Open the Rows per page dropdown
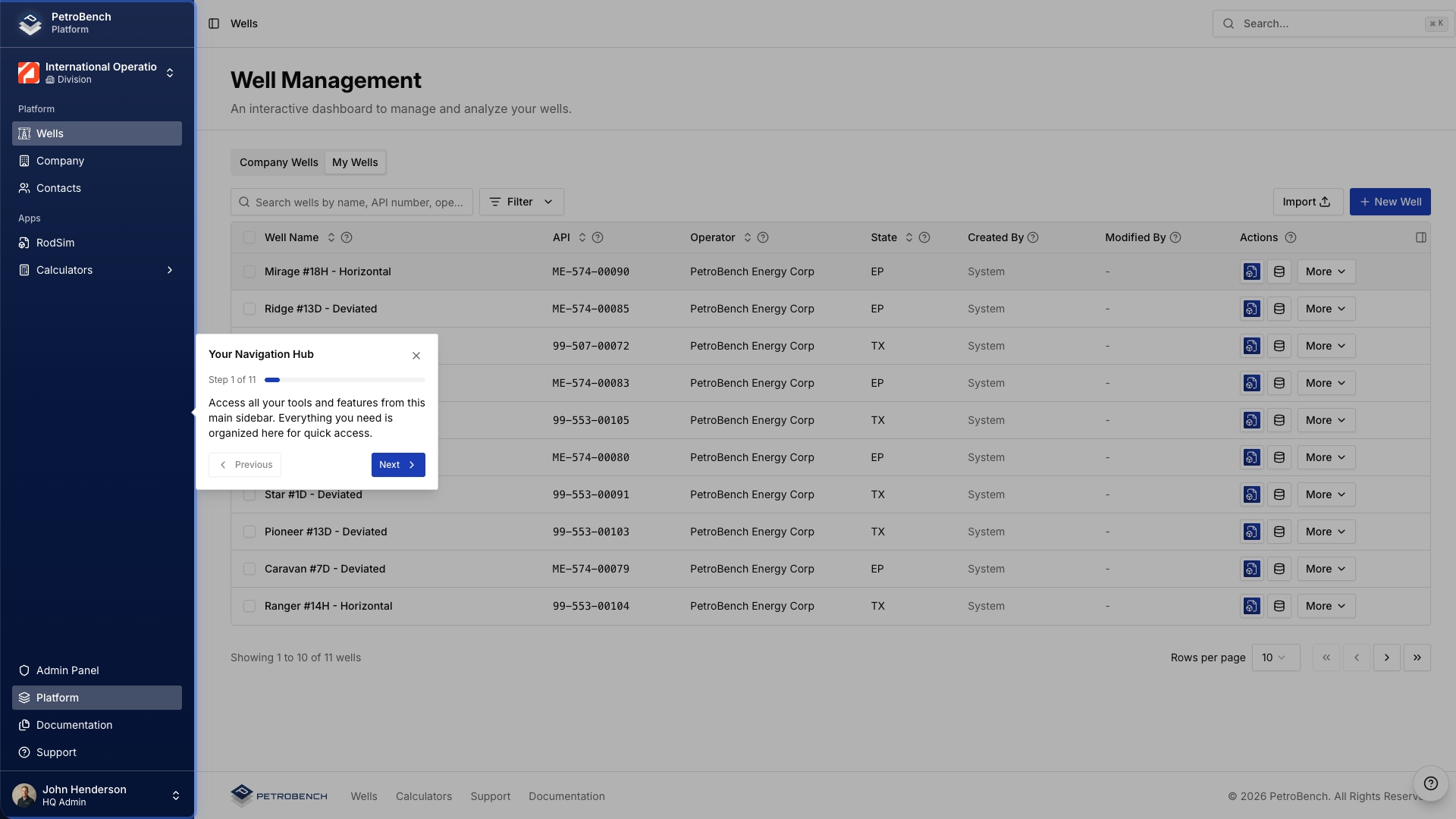This screenshot has height=819, width=1456. pyautogui.click(x=1276, y=657)
